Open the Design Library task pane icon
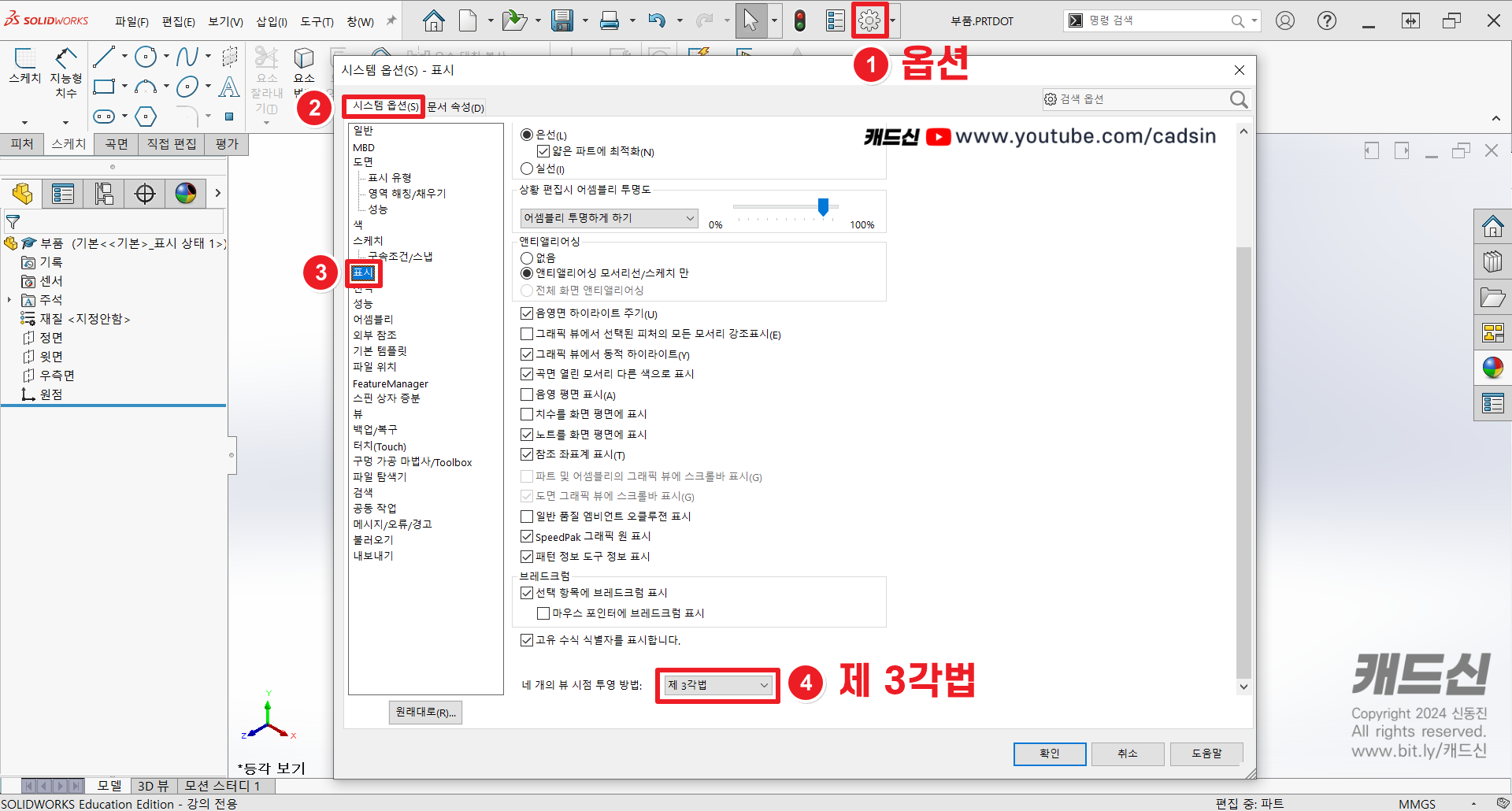The height and width of the screenshot is (811, 1512). (x=1492, y=261)
